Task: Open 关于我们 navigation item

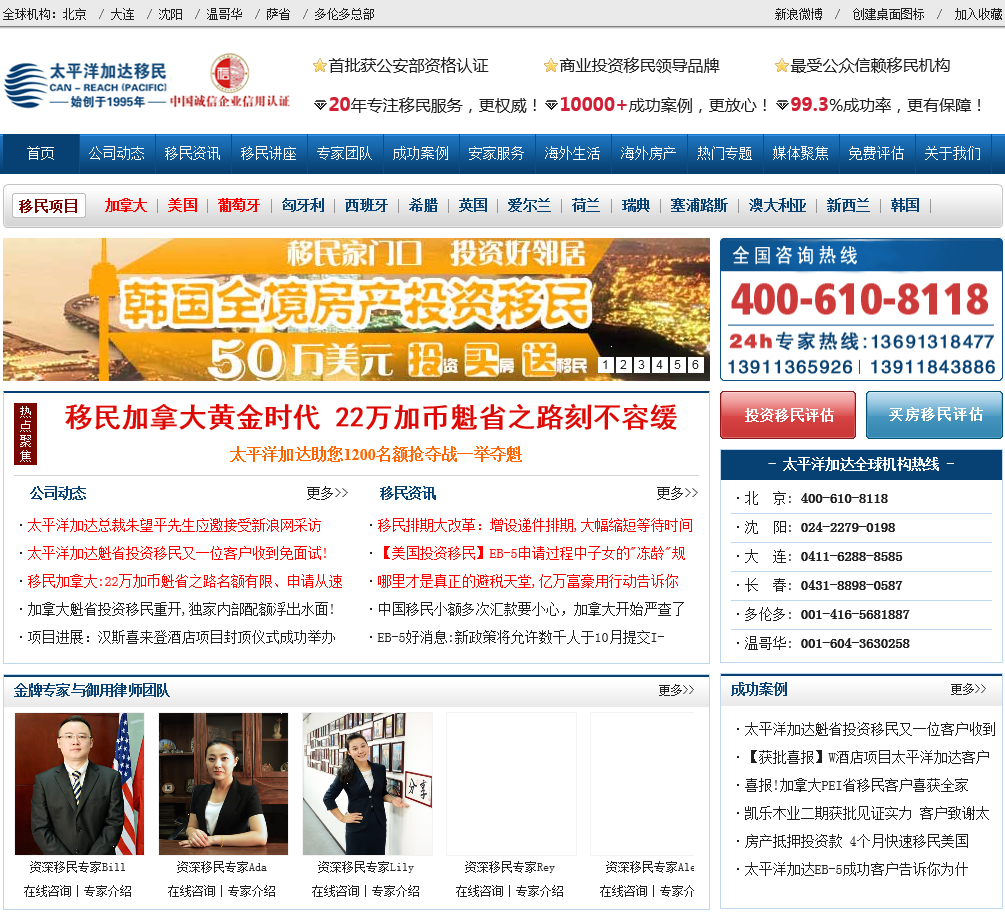Action: click(x=952, y=154)
